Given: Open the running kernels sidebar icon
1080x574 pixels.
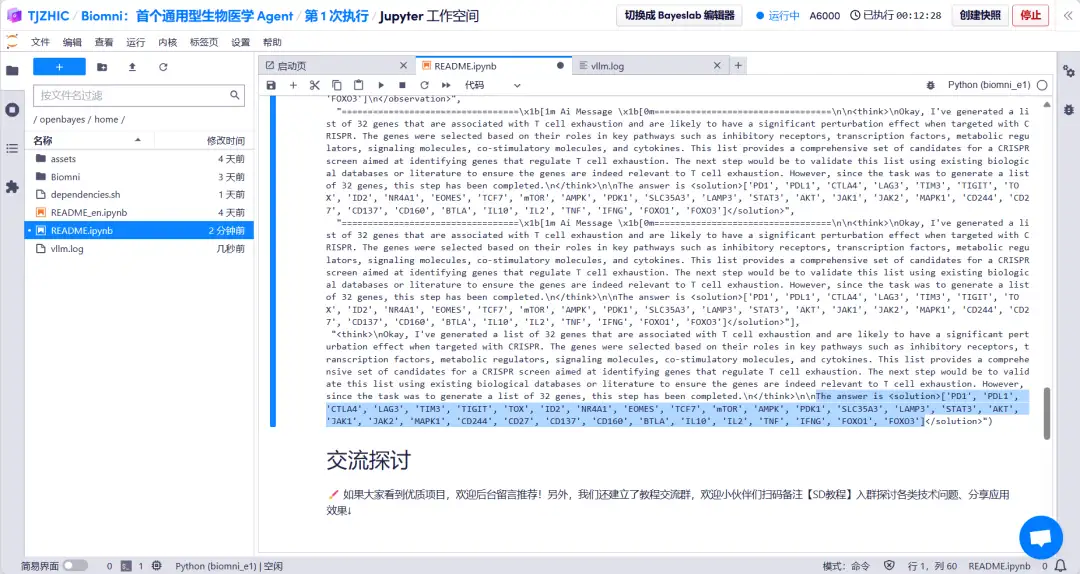Looking at the screenshot, I should point(12,110).
